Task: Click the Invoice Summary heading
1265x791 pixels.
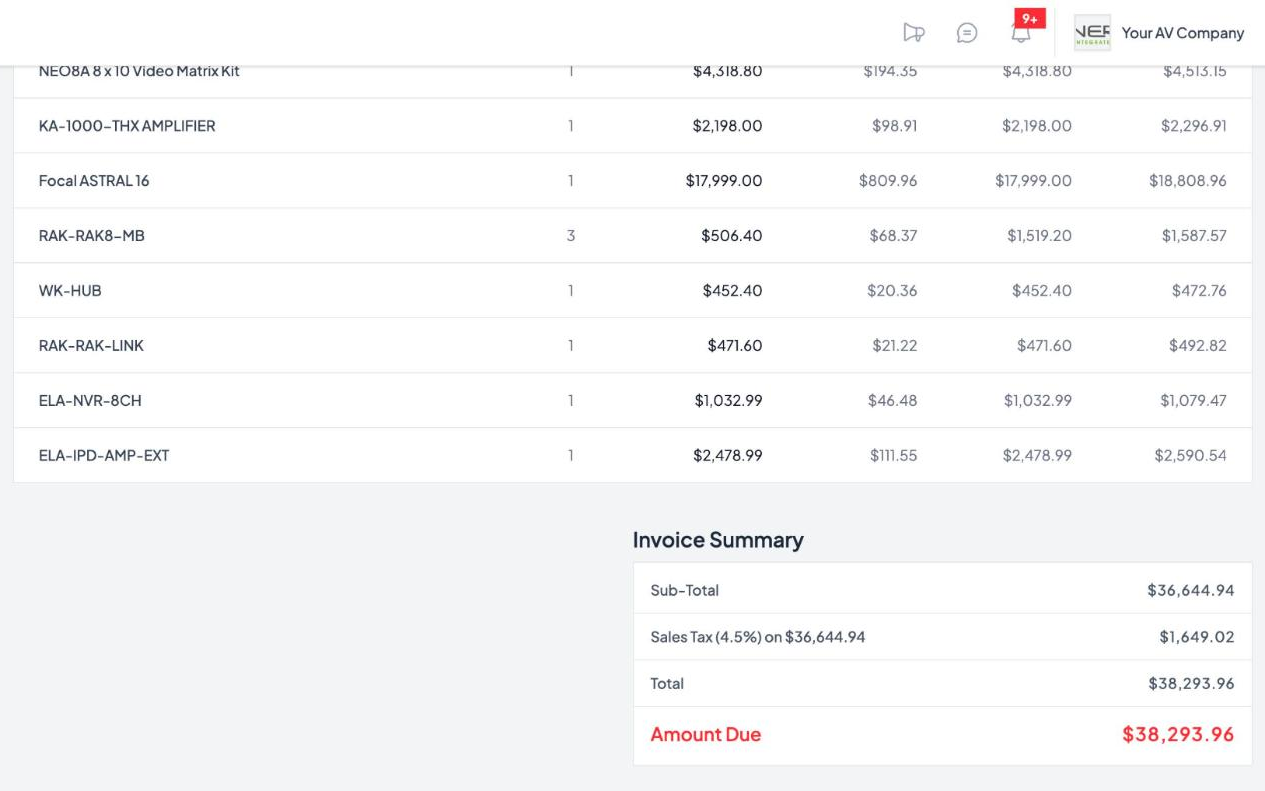Action: point(718,540)
